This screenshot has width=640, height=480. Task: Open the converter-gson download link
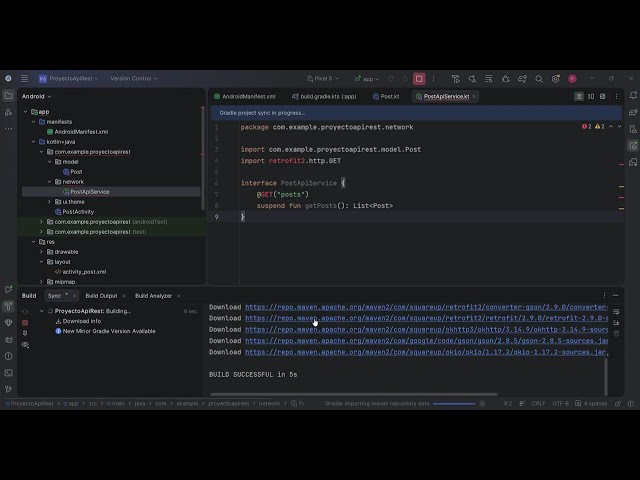[x=427, y=307]
